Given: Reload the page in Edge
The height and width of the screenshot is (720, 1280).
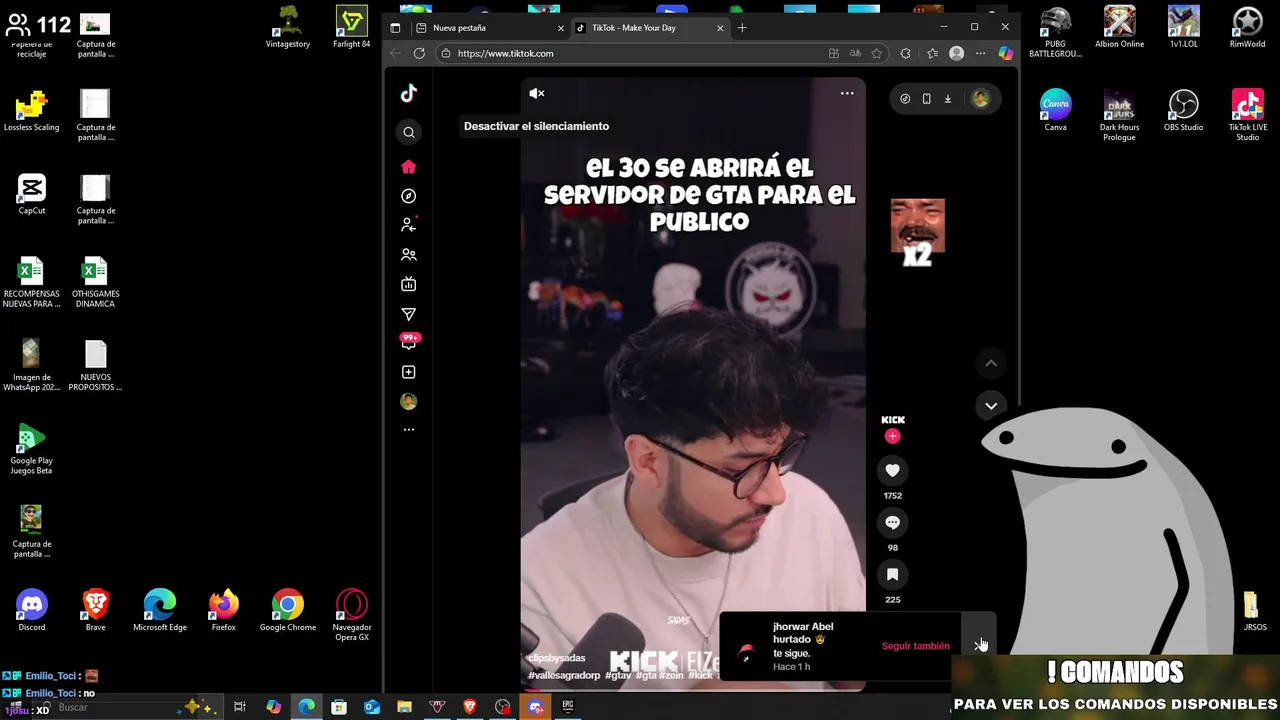Looking at the screenshot, I should 419,53.
